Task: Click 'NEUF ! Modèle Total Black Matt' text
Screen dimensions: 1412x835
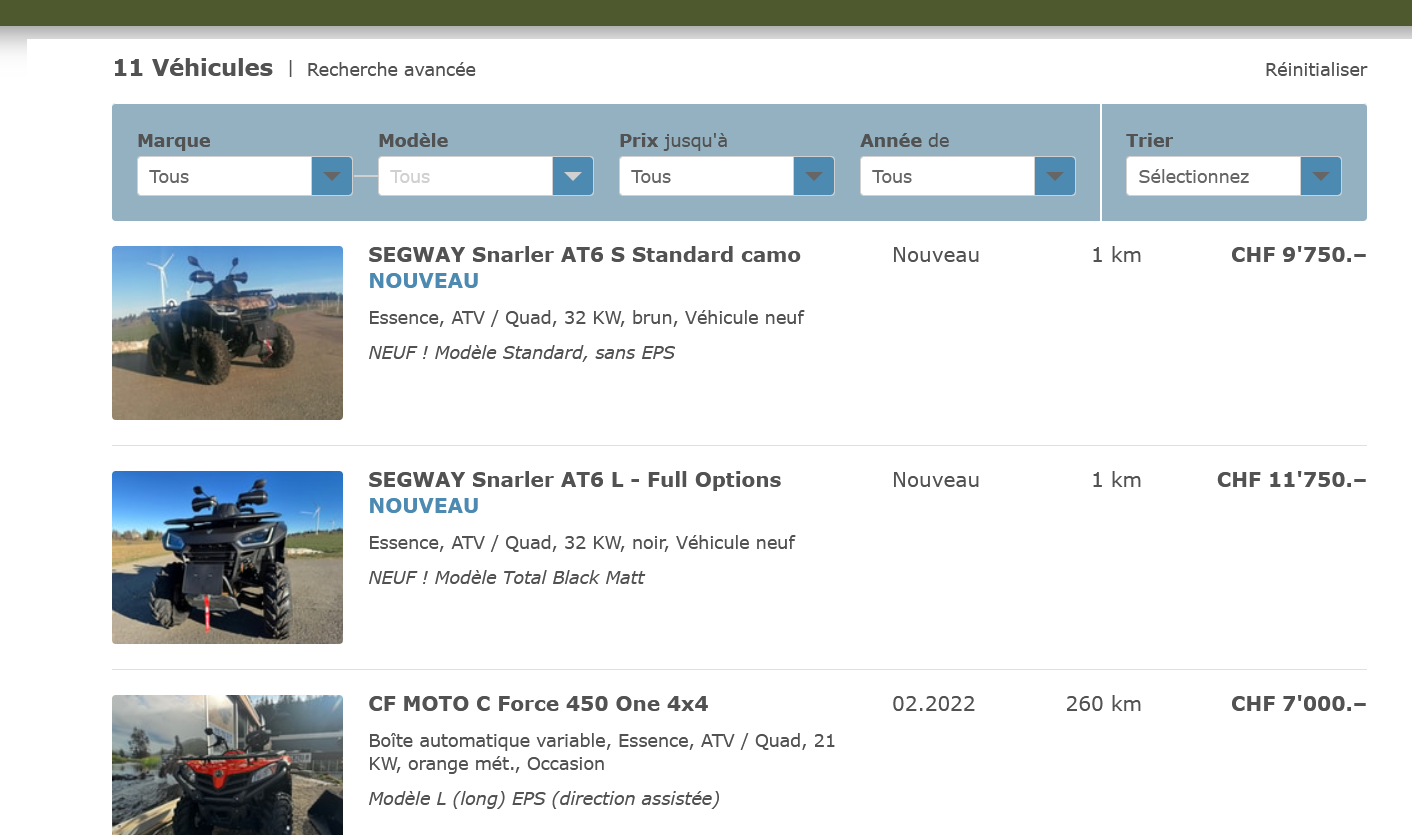Action: point(506,578)
